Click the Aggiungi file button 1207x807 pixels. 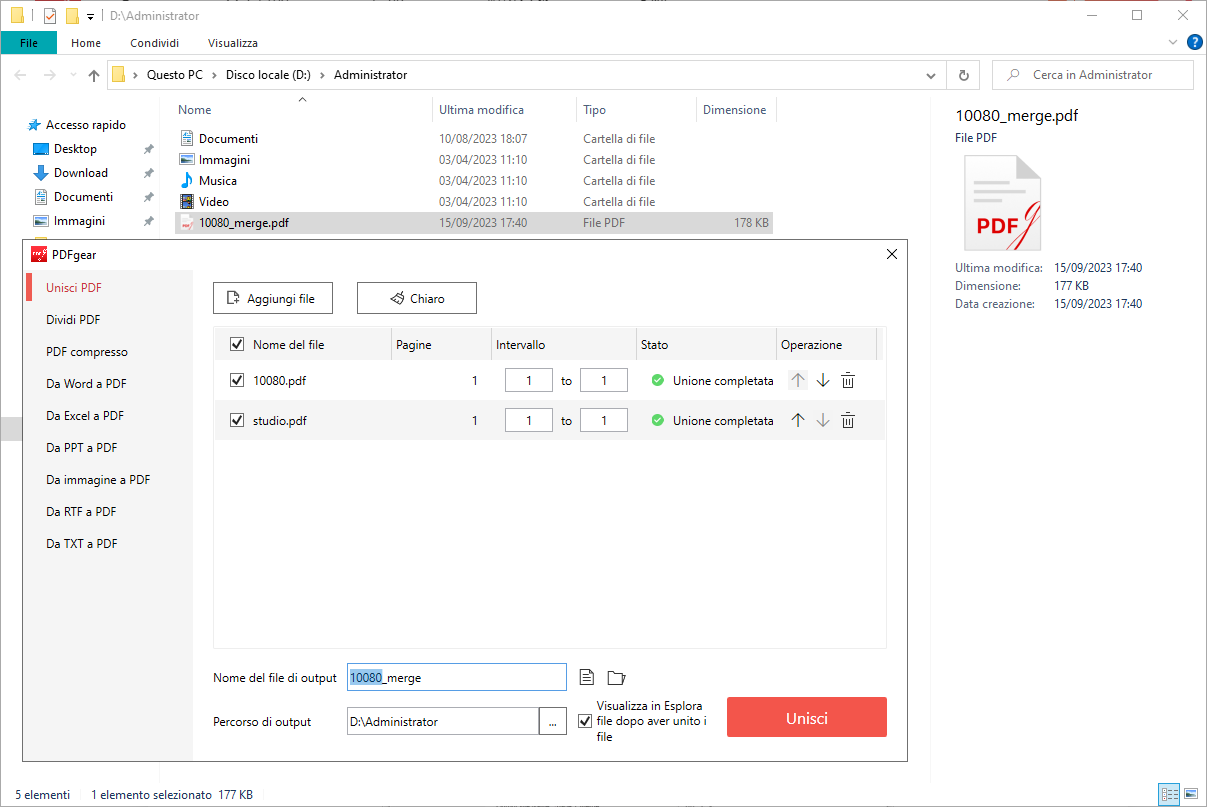(x=272, y=298)
